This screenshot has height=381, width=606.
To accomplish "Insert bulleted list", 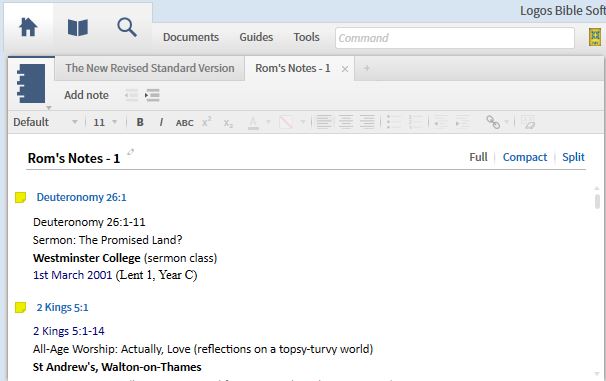I will [394, 122].
